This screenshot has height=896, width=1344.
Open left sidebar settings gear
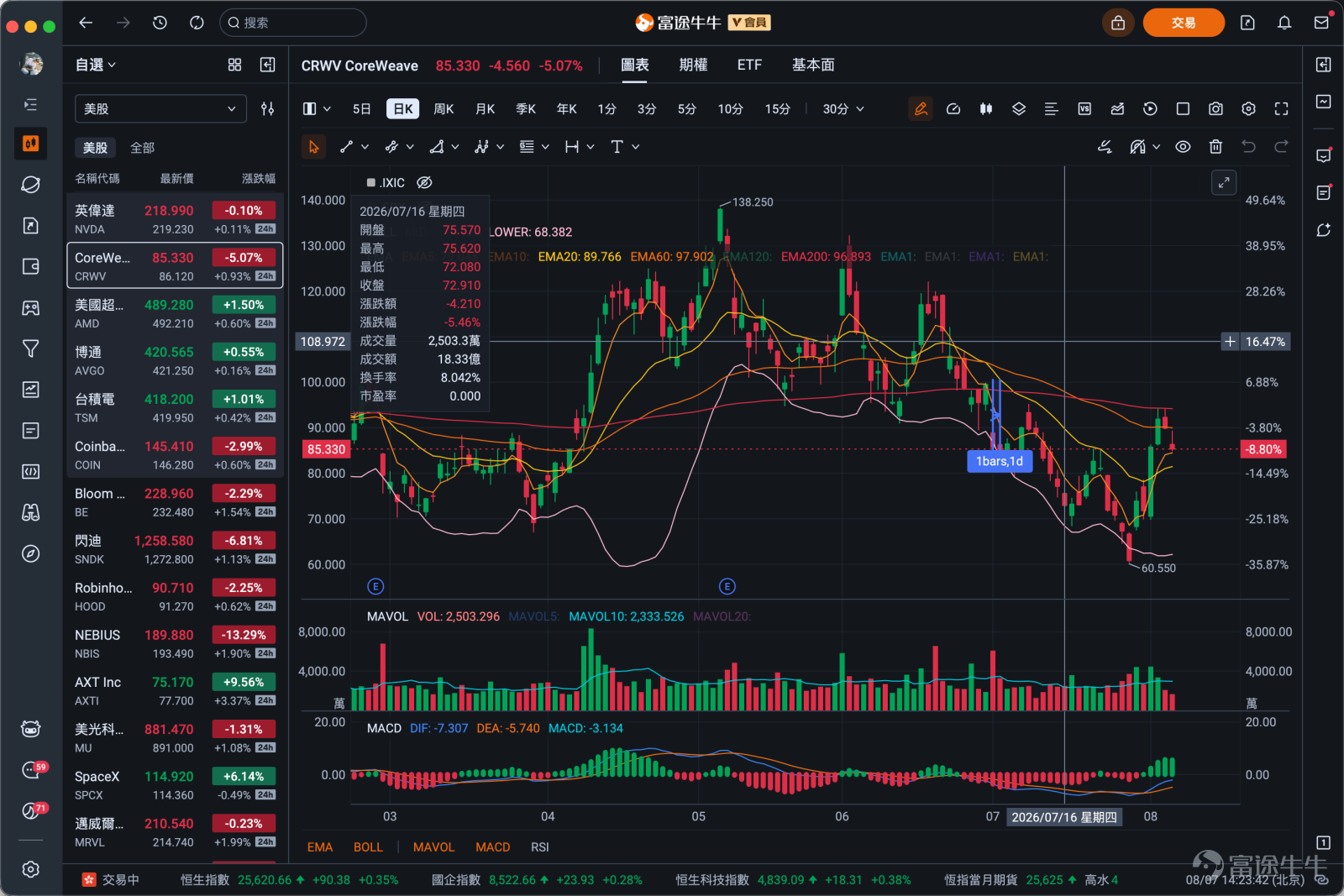click(31, 869)
